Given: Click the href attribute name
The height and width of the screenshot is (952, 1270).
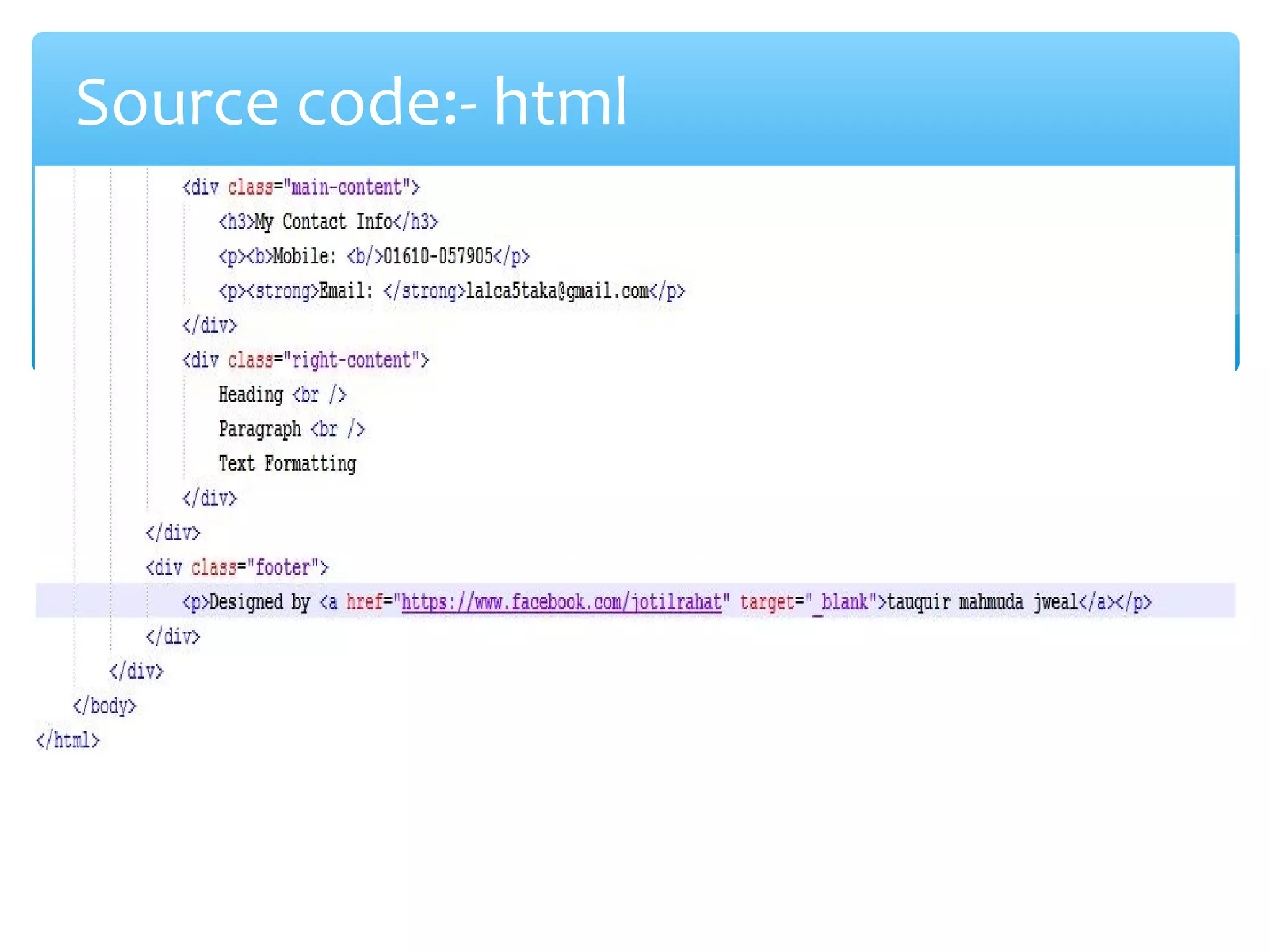Looking at the screenshot, I should point(364,602).
